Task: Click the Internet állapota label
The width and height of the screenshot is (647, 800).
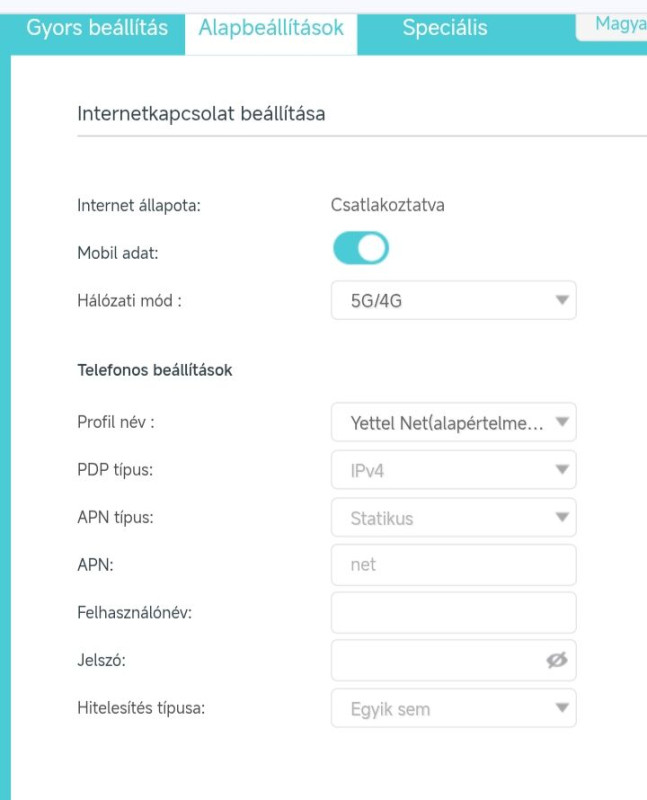Action: pos(139,206)
